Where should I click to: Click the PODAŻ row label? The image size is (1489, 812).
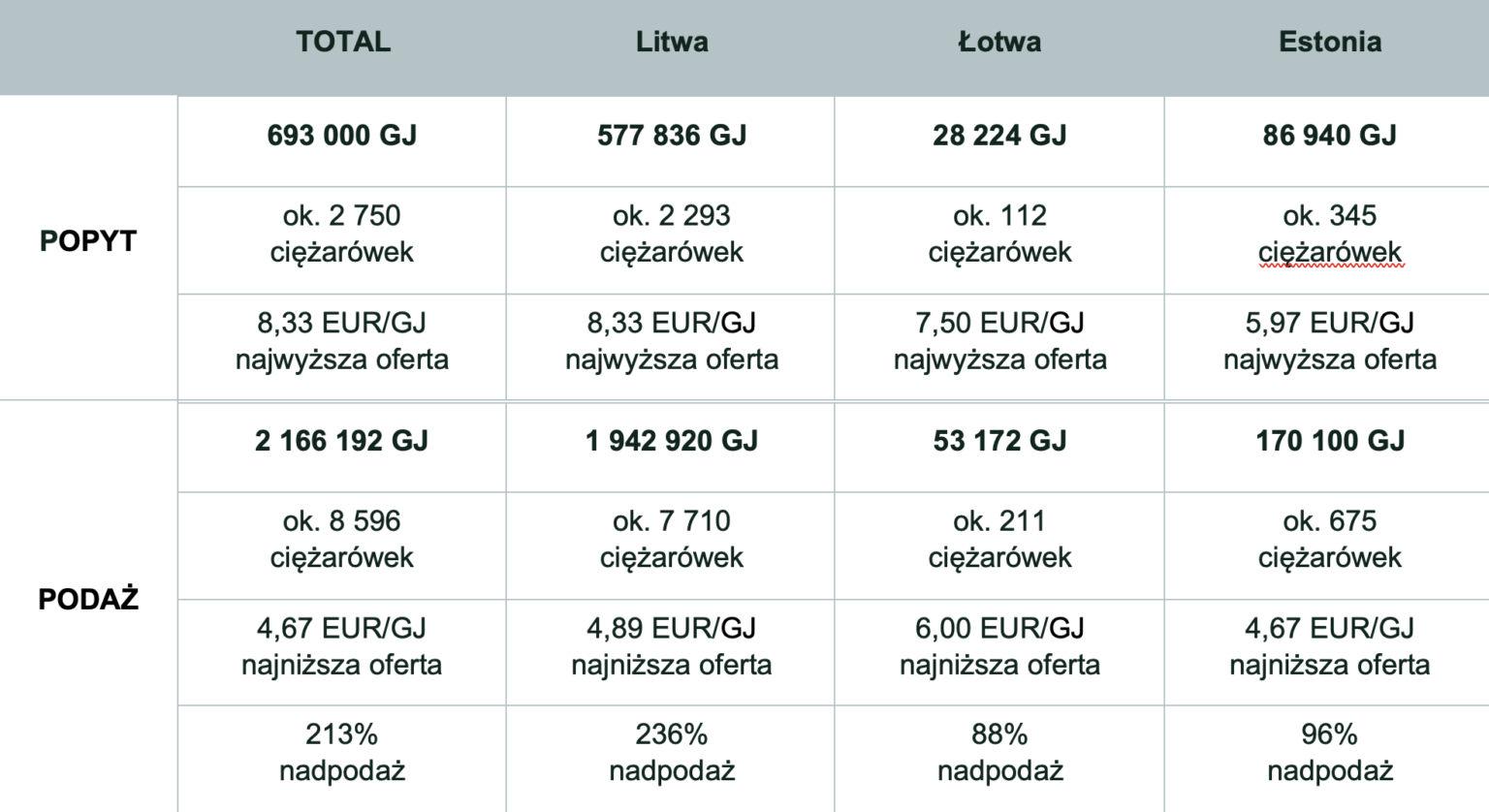88,599
